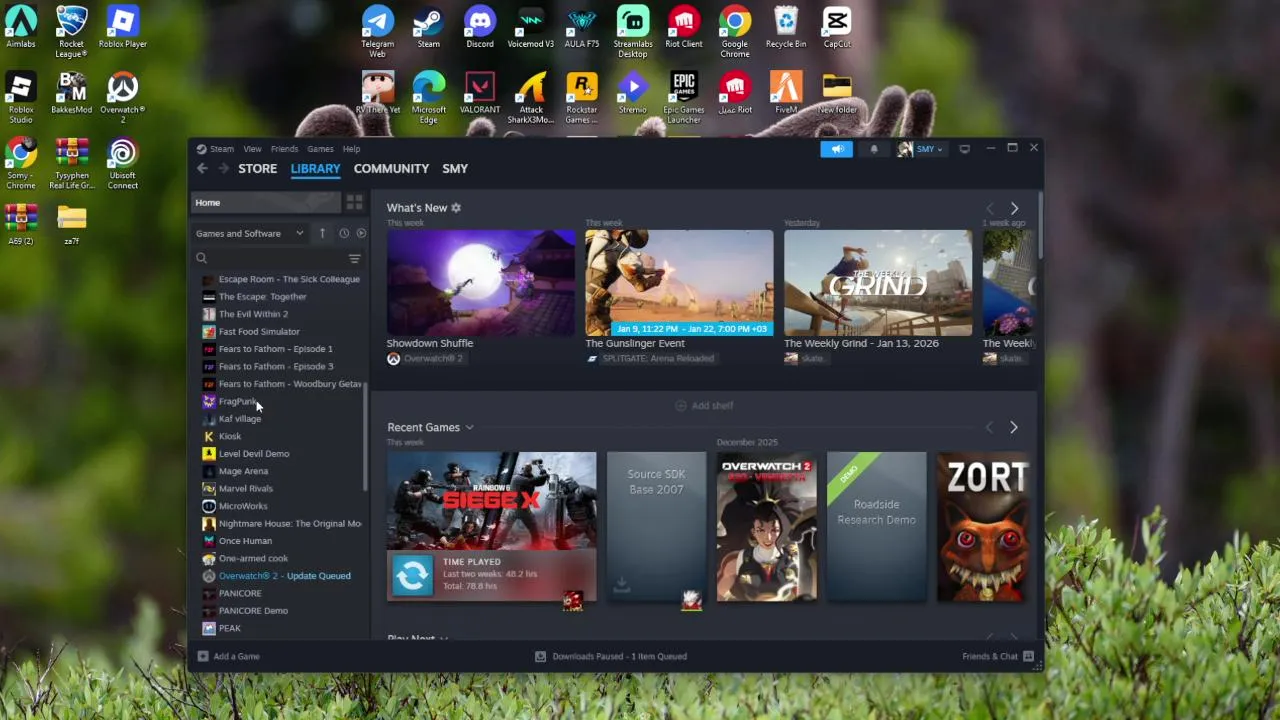This screenshot has height=720, width=1280.
Task: Toggle the ready-to-play filter icon
Action: coord(361,233)
